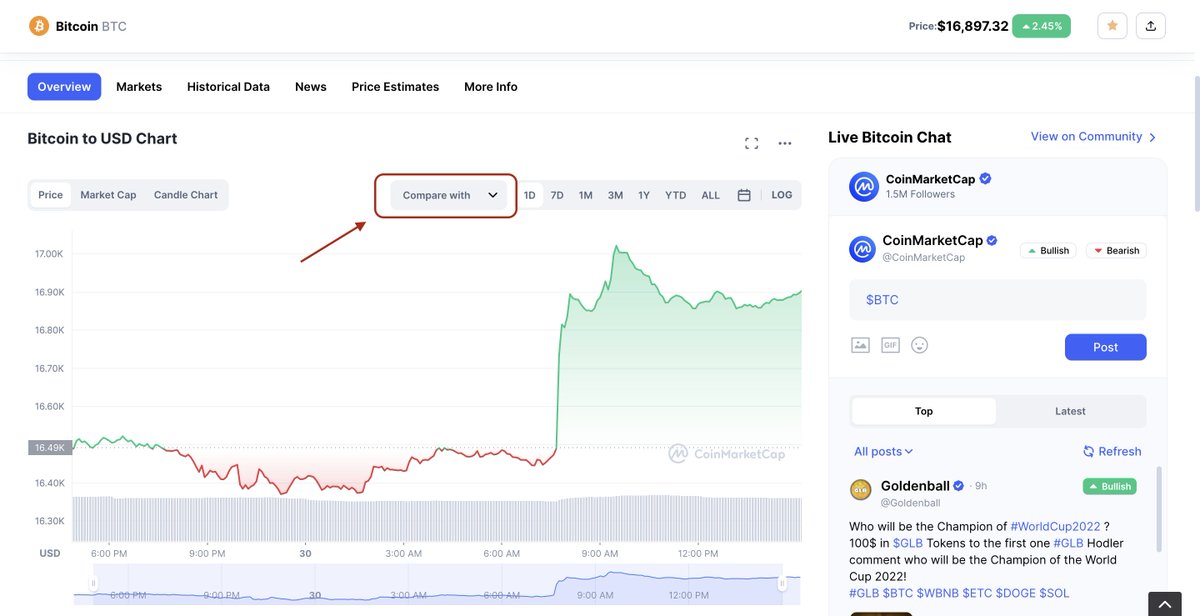Viewport: 1200px width, 616px height.
Task: Select the 3M time range
Action: [615, 195]
